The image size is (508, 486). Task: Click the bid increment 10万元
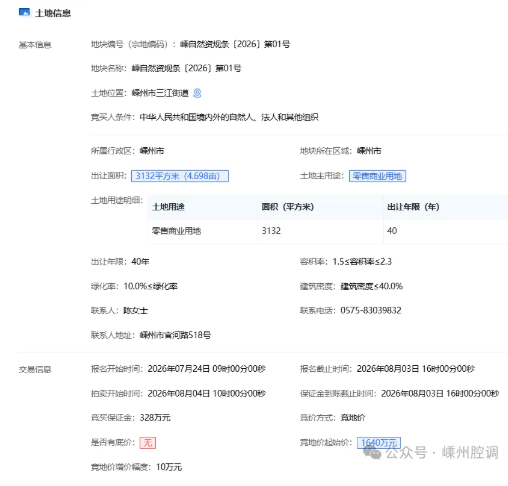tap(169, 467)
